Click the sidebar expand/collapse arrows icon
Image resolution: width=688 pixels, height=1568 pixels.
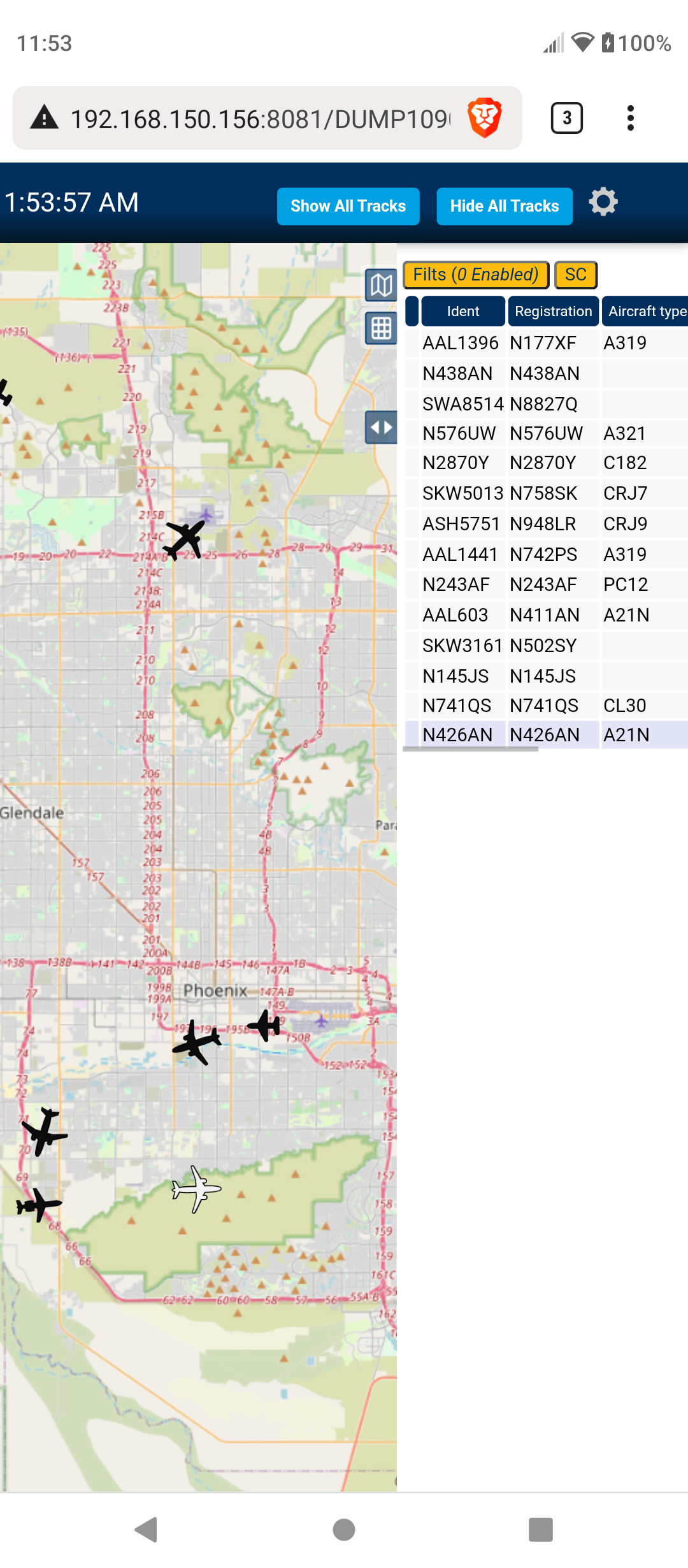pyautogui.click(x=381, y=427)
